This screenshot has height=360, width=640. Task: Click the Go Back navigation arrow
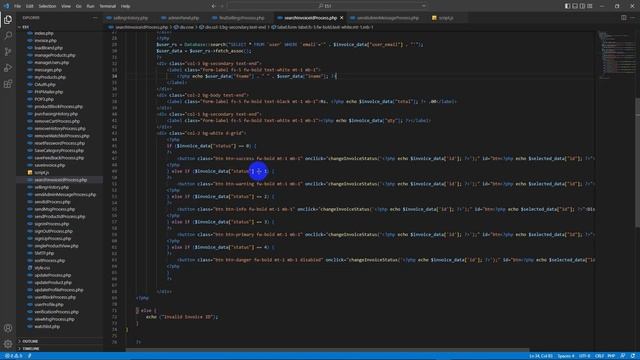click(x=213, y=6)
